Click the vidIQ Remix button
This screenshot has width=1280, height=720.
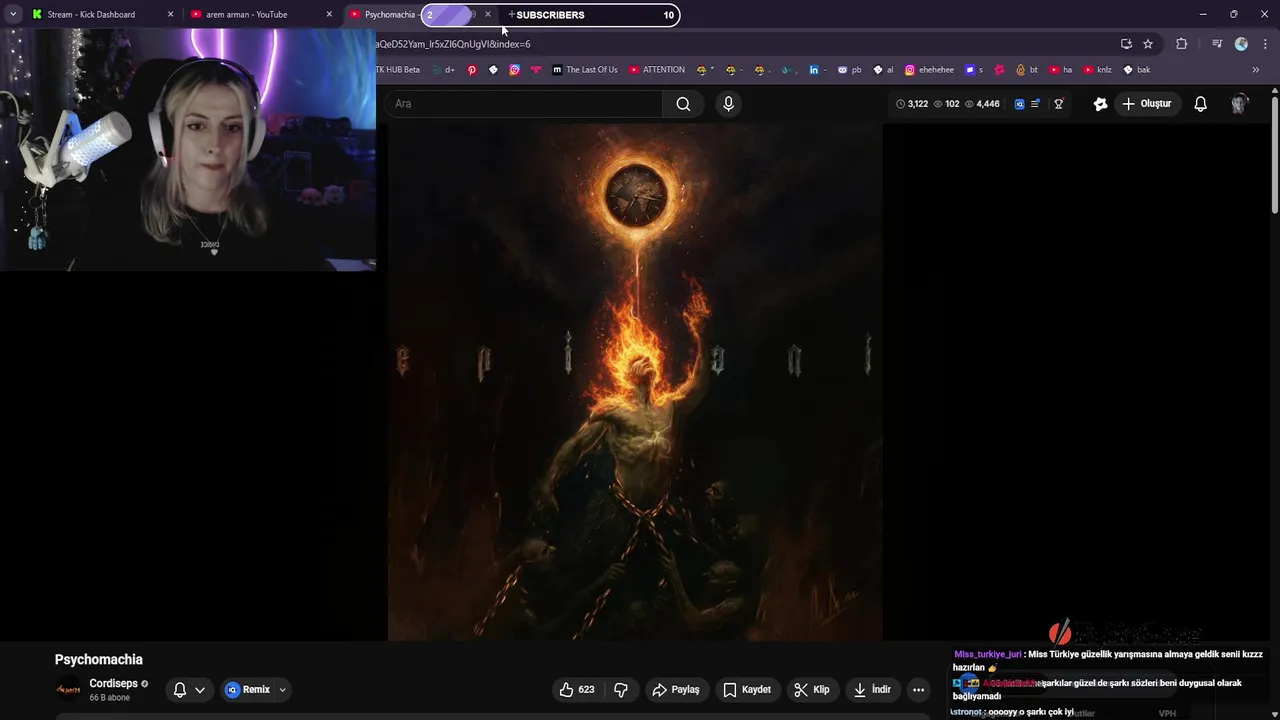tap(248, 689)
